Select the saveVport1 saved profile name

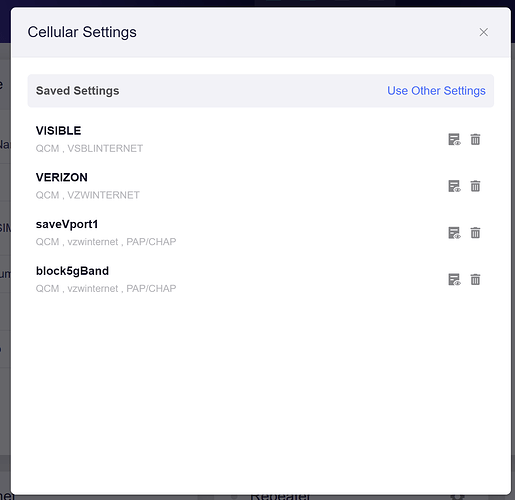67,224
